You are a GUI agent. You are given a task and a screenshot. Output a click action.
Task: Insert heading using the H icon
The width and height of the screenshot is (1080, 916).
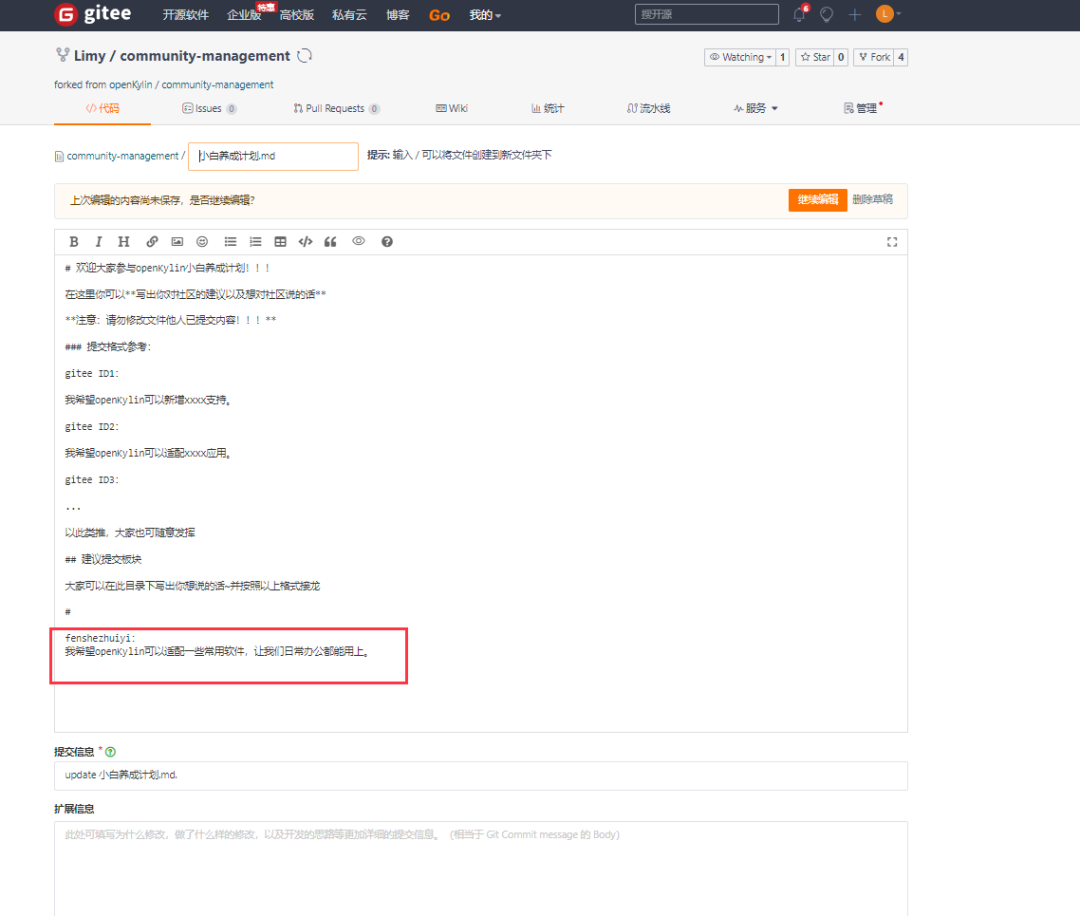pyautogui.click(x=123, y=242)
